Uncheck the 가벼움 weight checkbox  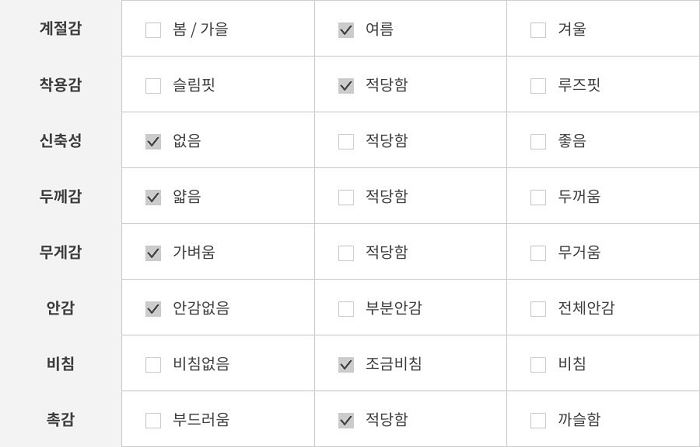click(x=153, y=253)
